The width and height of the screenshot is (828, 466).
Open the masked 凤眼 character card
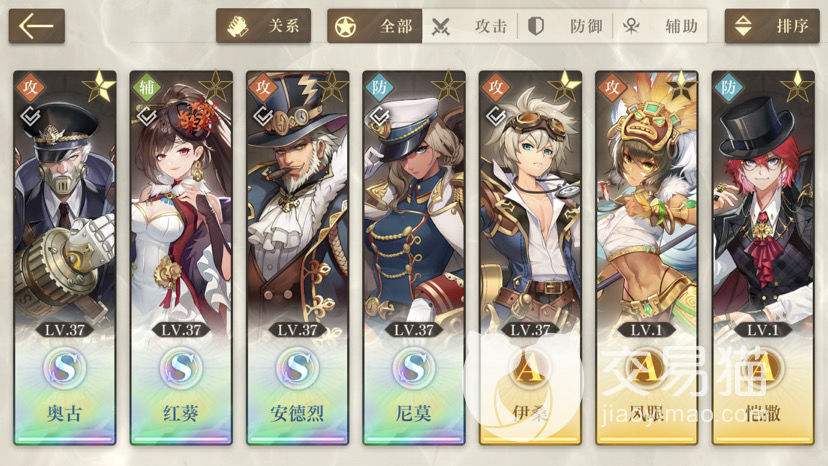click(x=646, y=258)
